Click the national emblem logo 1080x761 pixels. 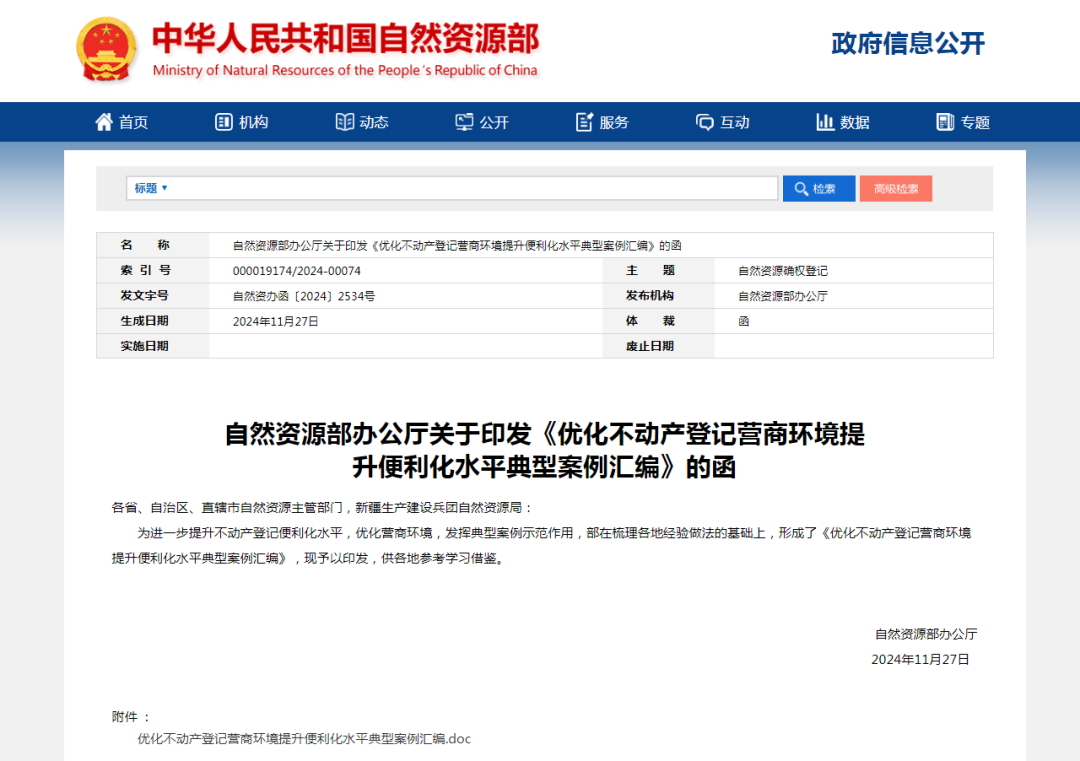[x=107, y=50]
